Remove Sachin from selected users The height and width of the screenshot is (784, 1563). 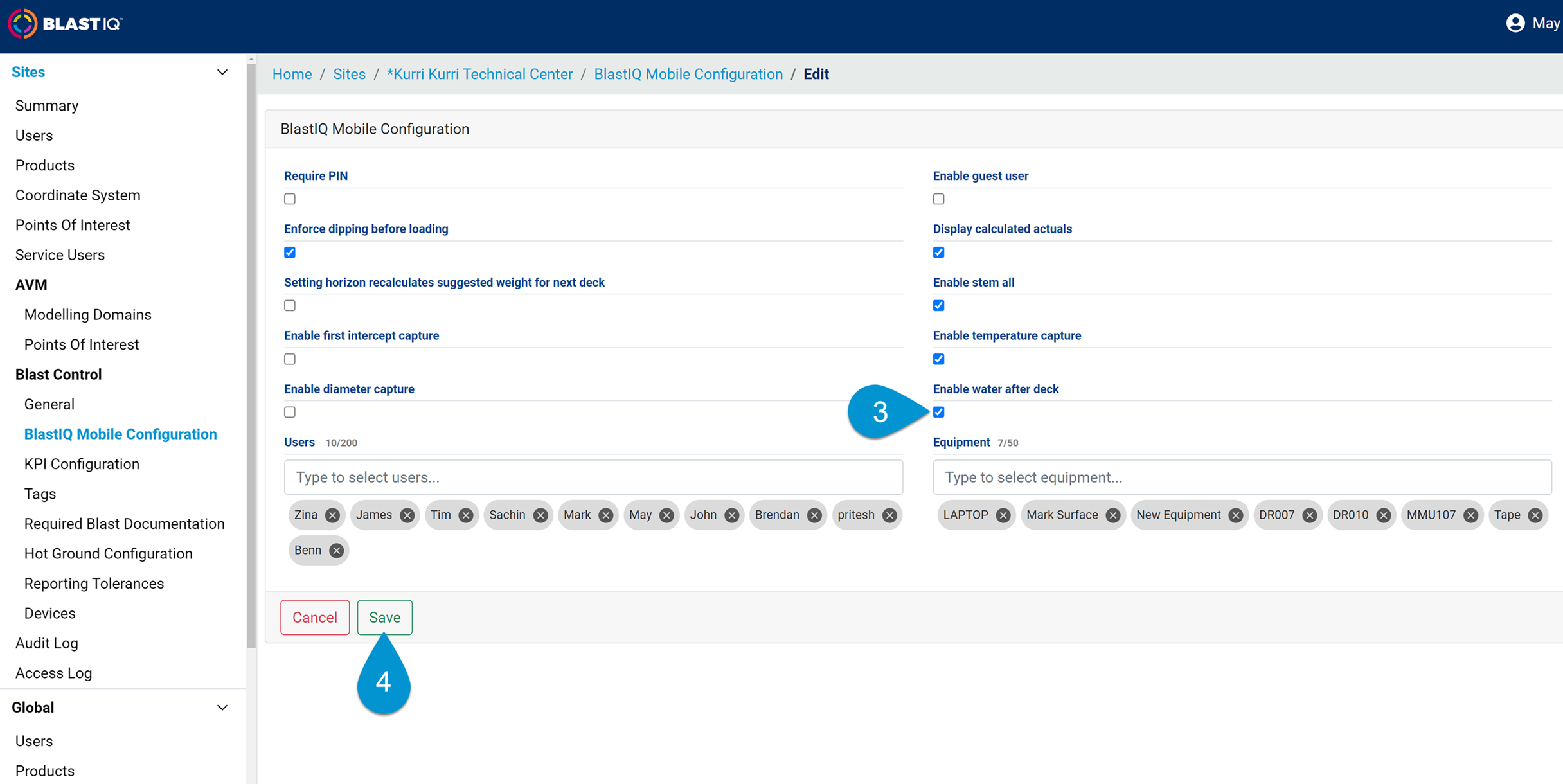540,515
